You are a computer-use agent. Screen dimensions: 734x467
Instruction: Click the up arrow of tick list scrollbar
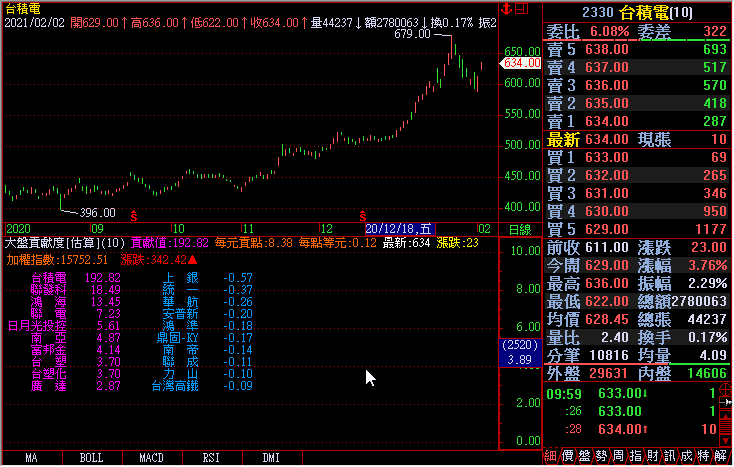[726, 416]
